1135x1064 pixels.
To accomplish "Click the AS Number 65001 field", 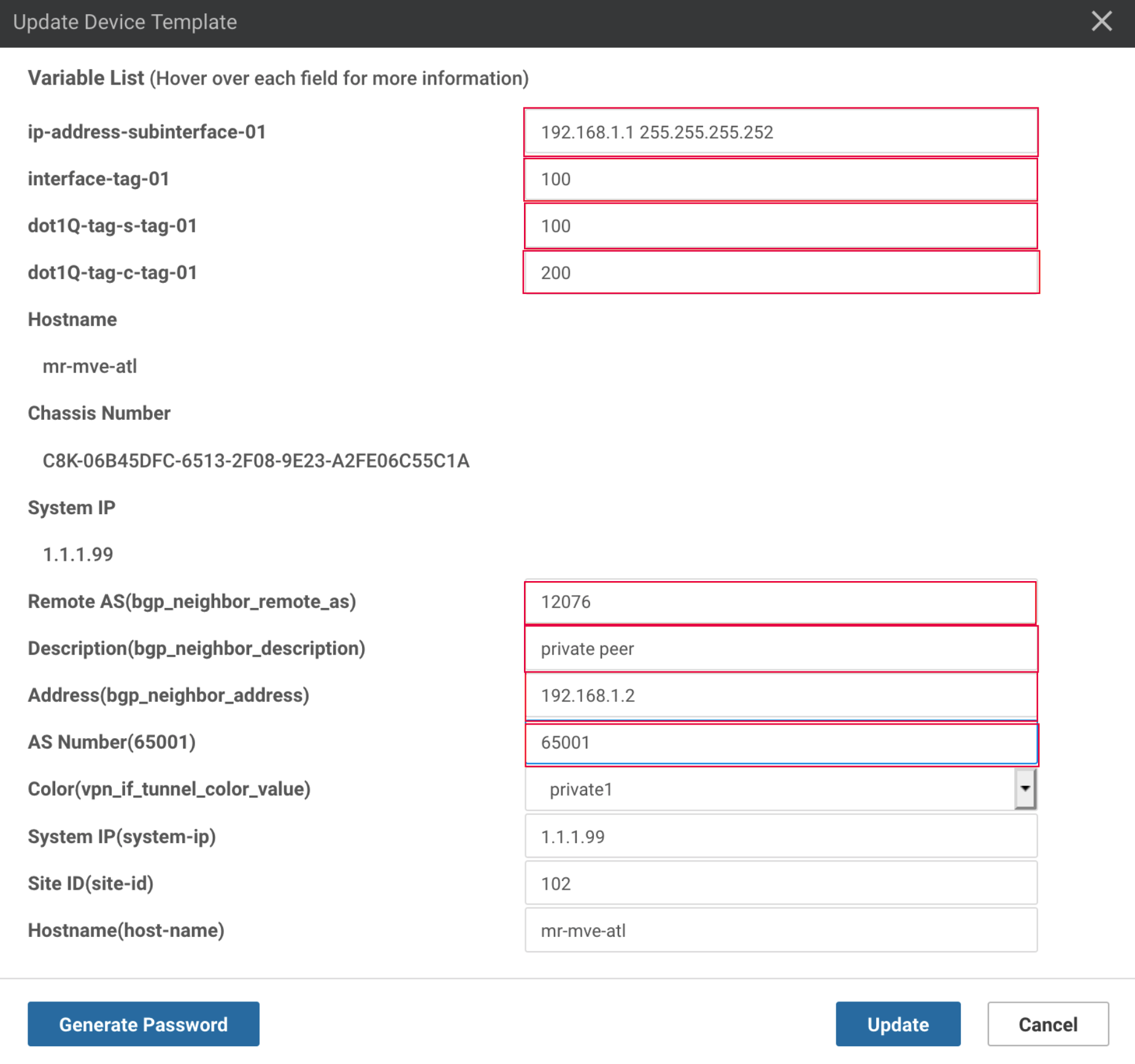I will click(x=780, y=742).
